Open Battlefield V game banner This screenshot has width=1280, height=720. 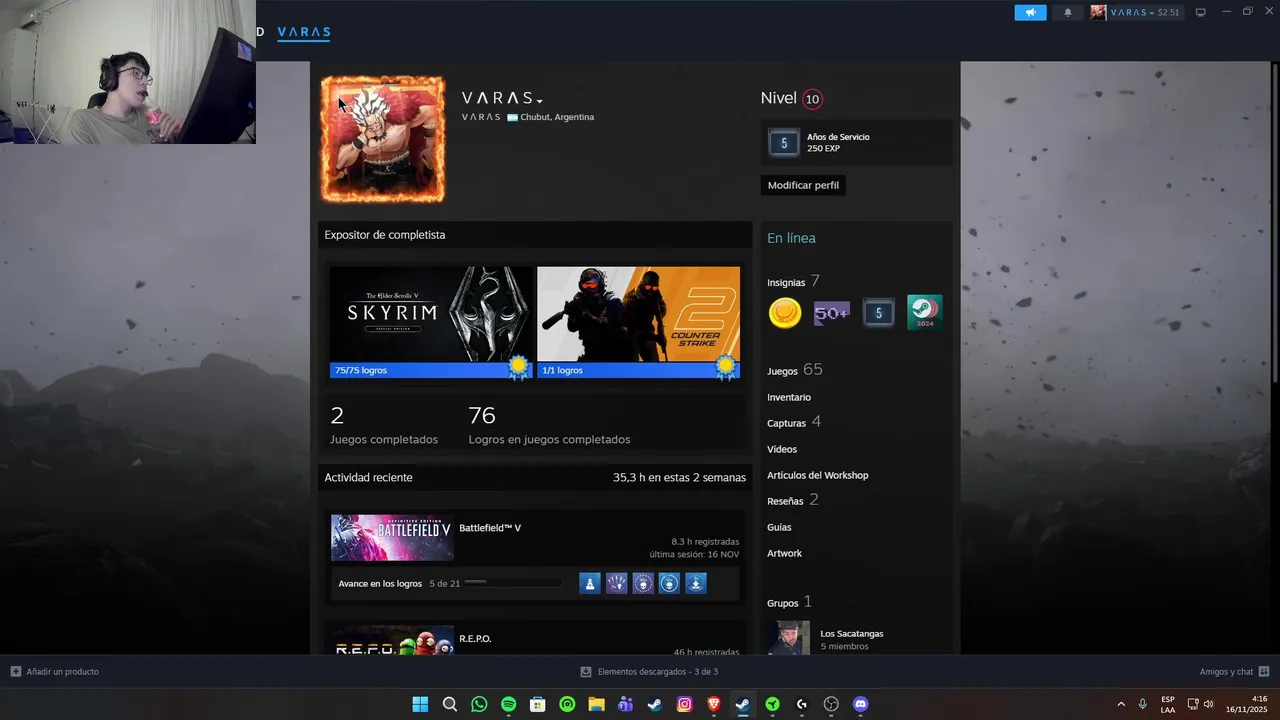(x=392, y=538)
